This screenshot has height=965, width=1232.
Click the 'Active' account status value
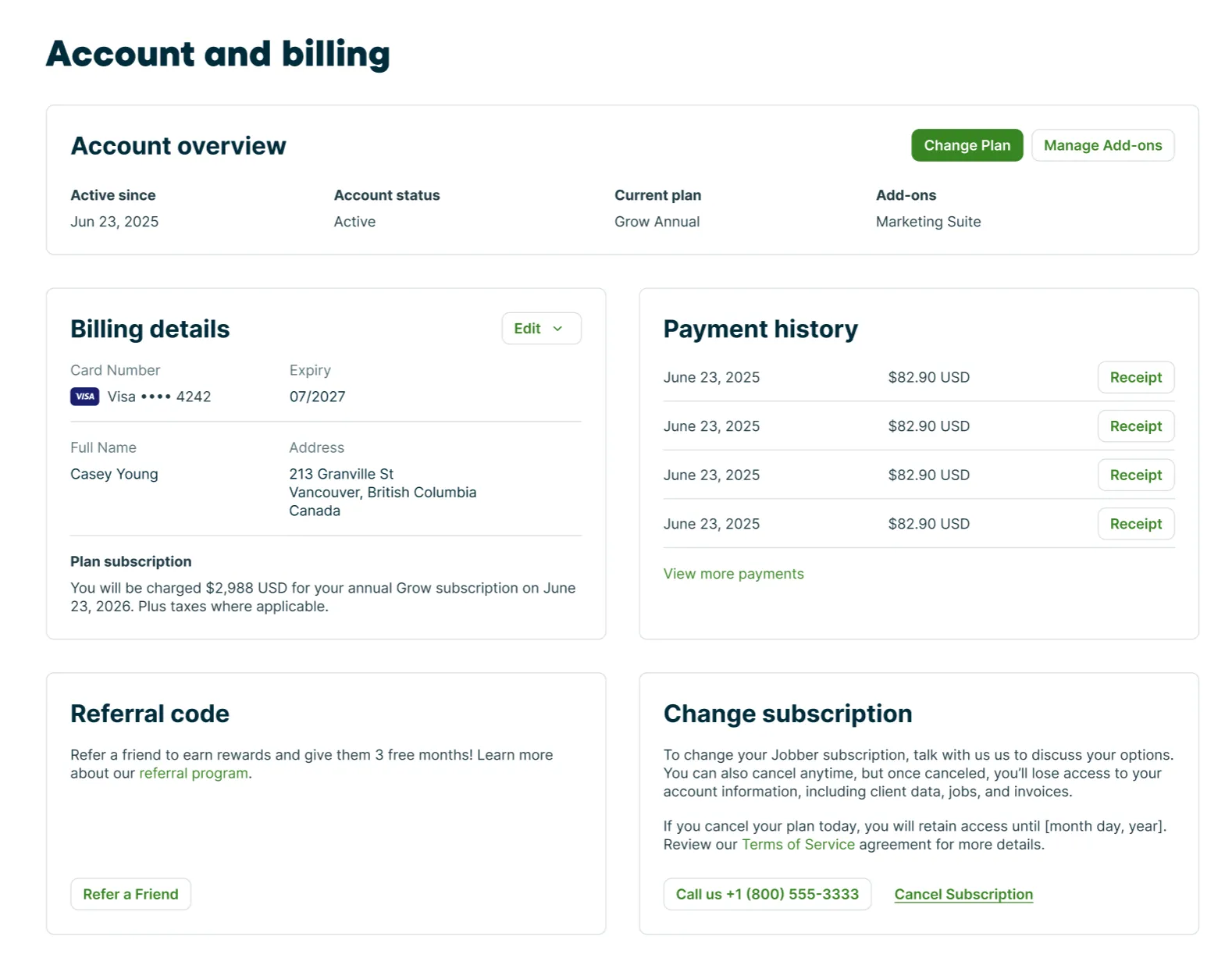354,222
